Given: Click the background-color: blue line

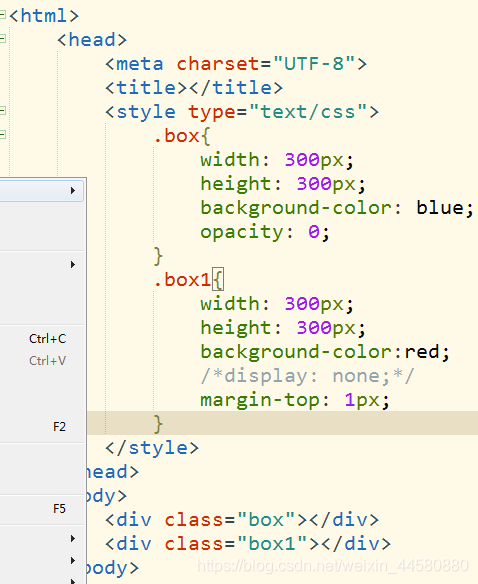Looking at the screenshot, I should [x=337, y=208].
